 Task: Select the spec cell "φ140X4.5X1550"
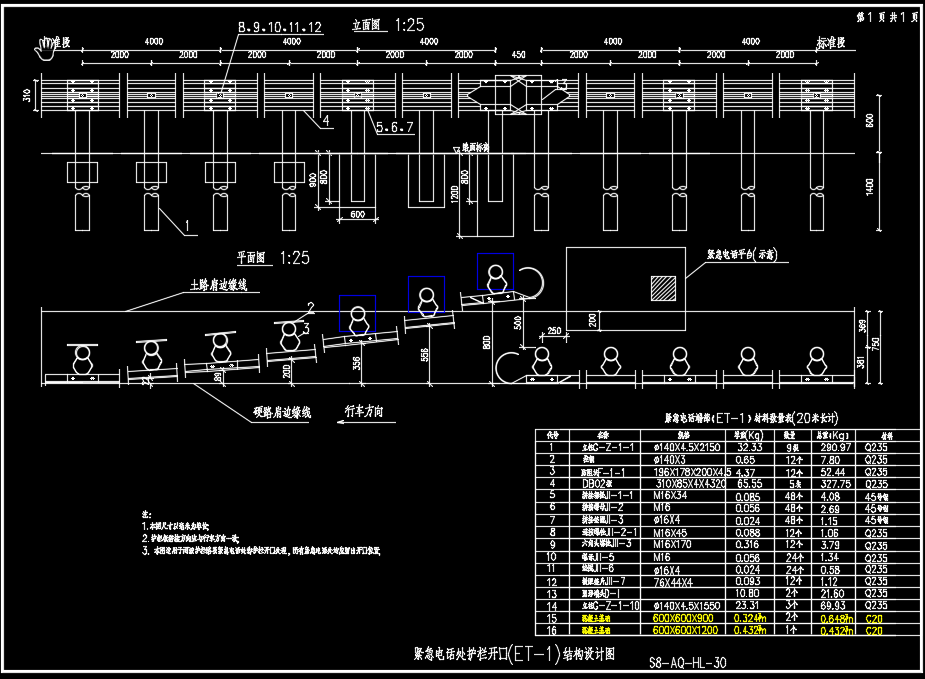[x=687, y=606]
